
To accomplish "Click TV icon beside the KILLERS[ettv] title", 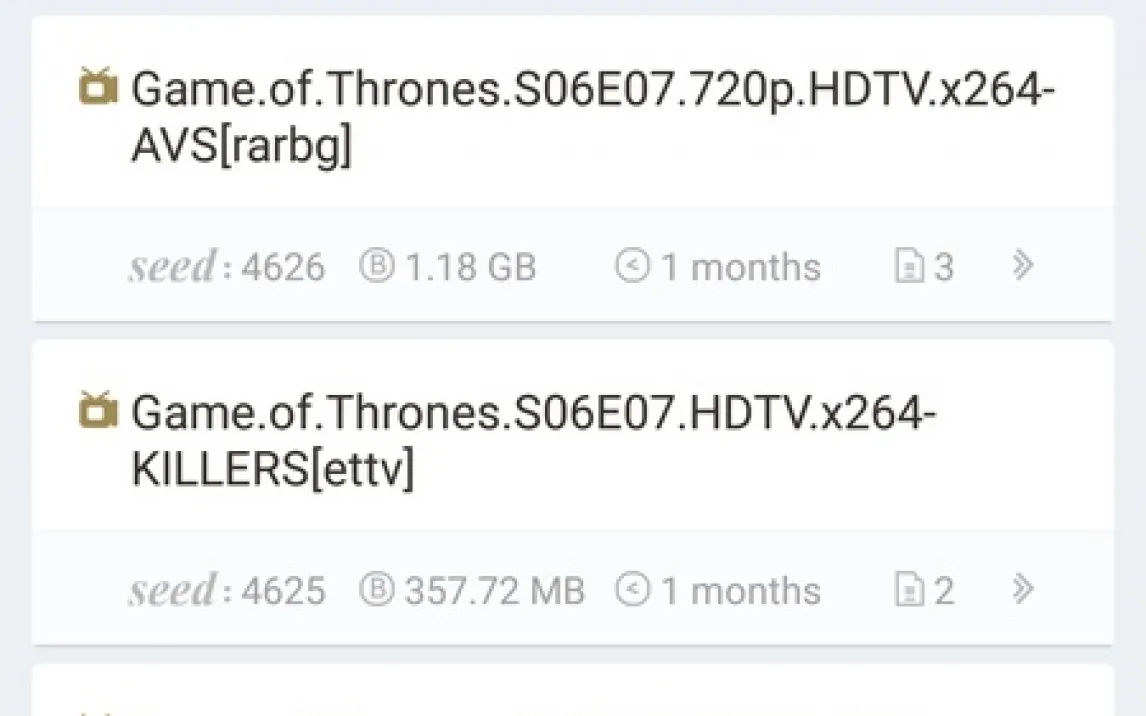I will 98,410.
